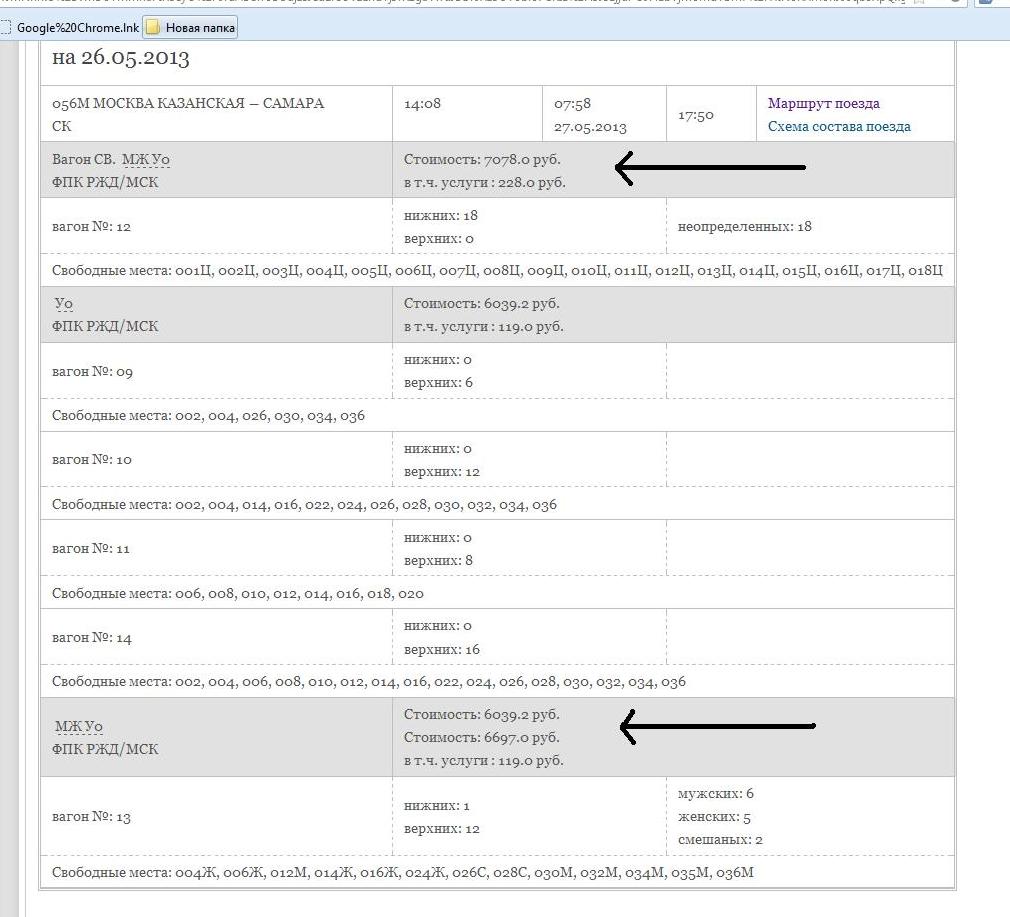The image size is (1010, 917).
Task: Open the Новая папка bookmark folder
Action: click(x=191, y=28)
